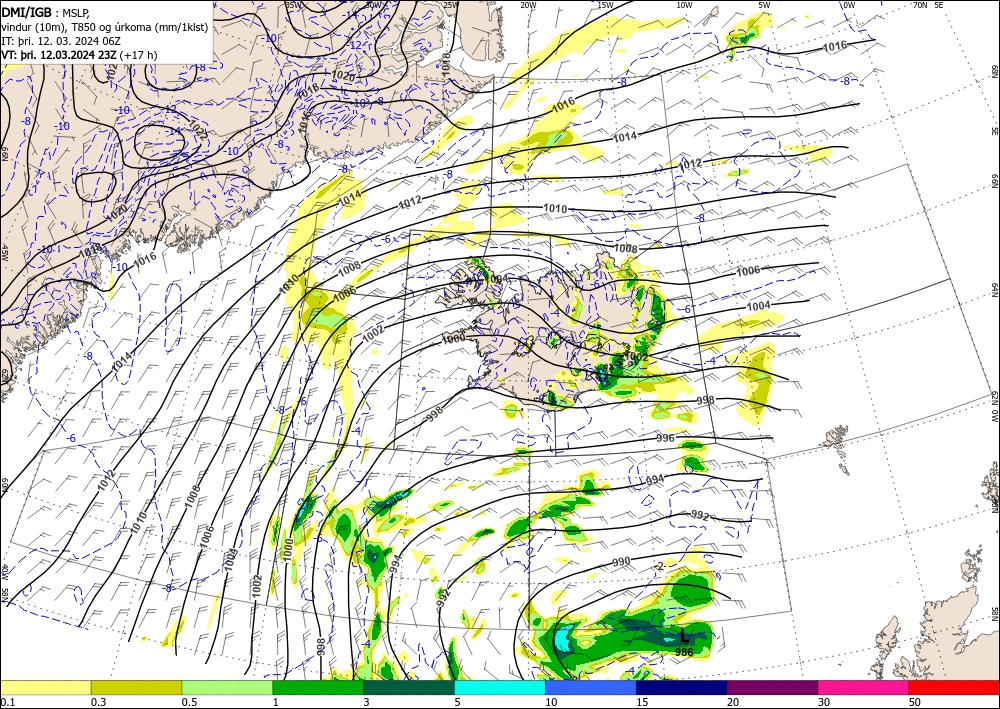Screen dimensions: 1000x709
Task: Click the yellow 0.1–0.3 legend color band
Action: pos(45,687)
